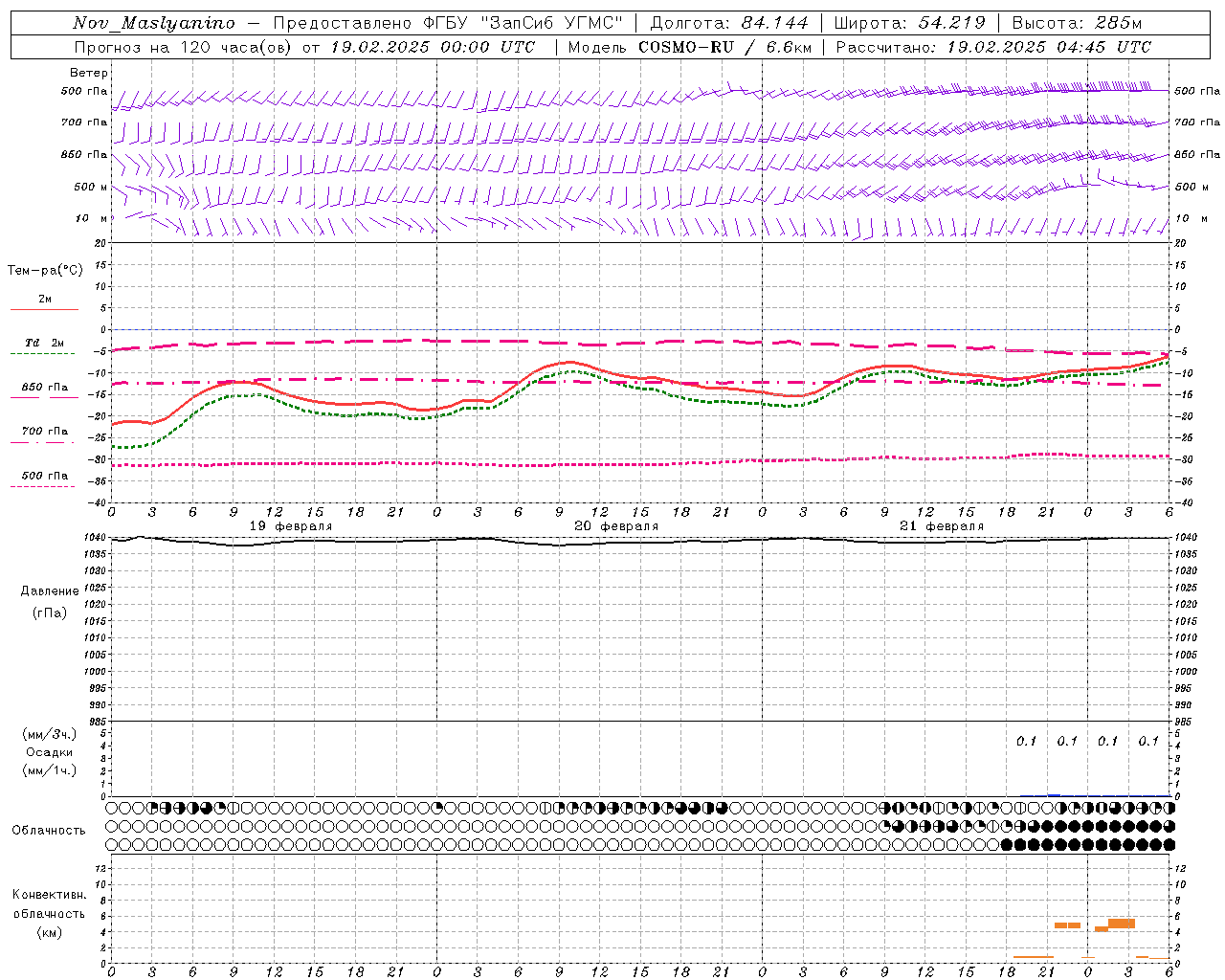Image resolution: width=1225 pixels, height=980 pixels.
Task: Click the station name Nov_Maslyanino in the header
Action: [154, 23]
